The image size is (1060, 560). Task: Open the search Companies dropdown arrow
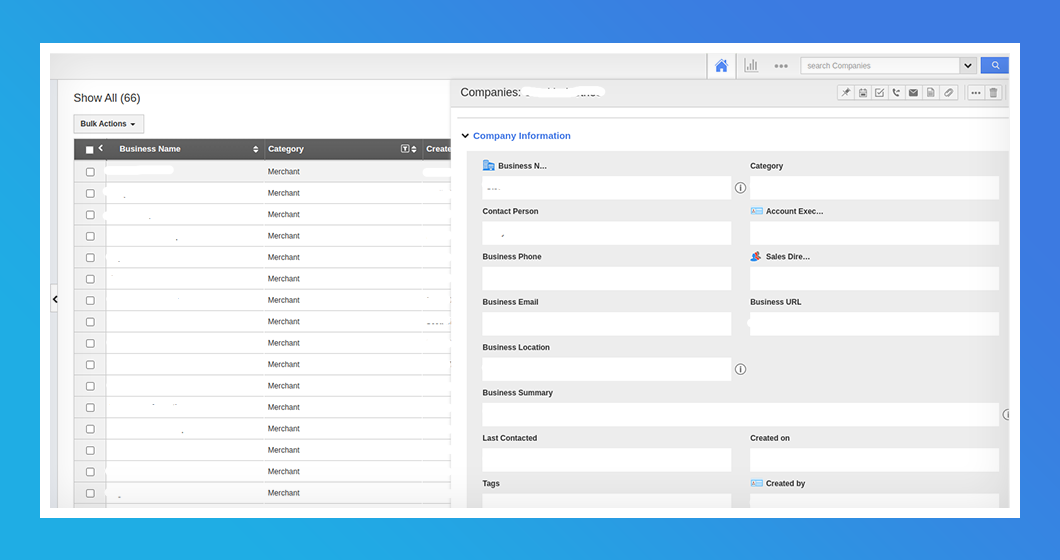pyautogui.click(x=967, y=66)
